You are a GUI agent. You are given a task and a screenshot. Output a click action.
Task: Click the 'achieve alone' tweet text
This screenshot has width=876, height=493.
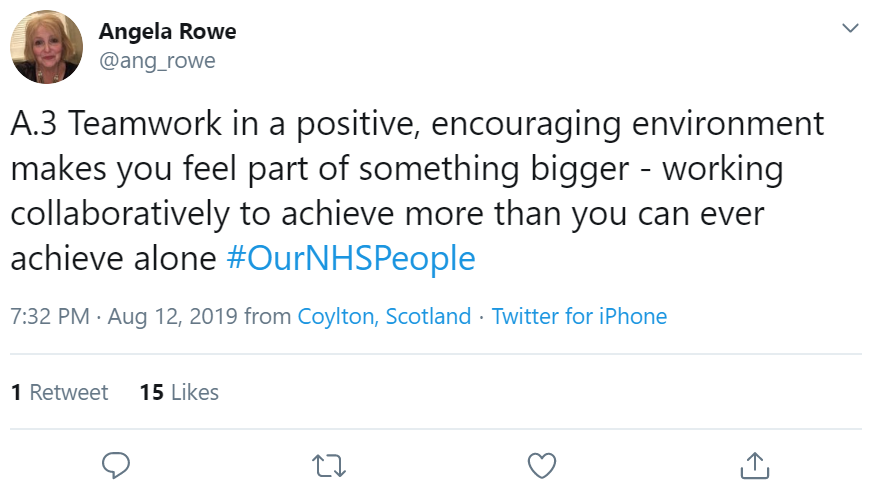click(113, 259)
